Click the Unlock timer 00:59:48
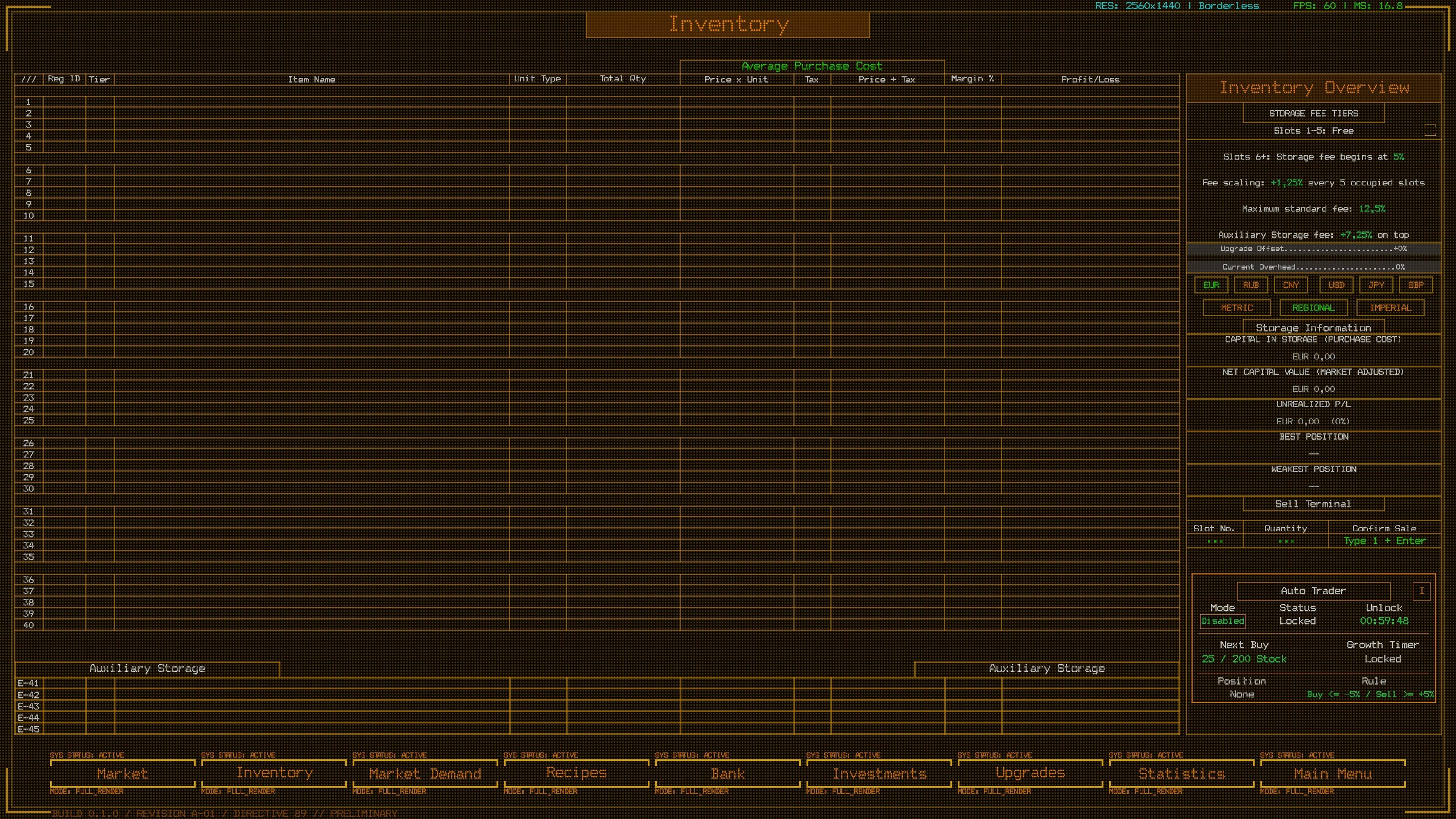 point(1384,621)
